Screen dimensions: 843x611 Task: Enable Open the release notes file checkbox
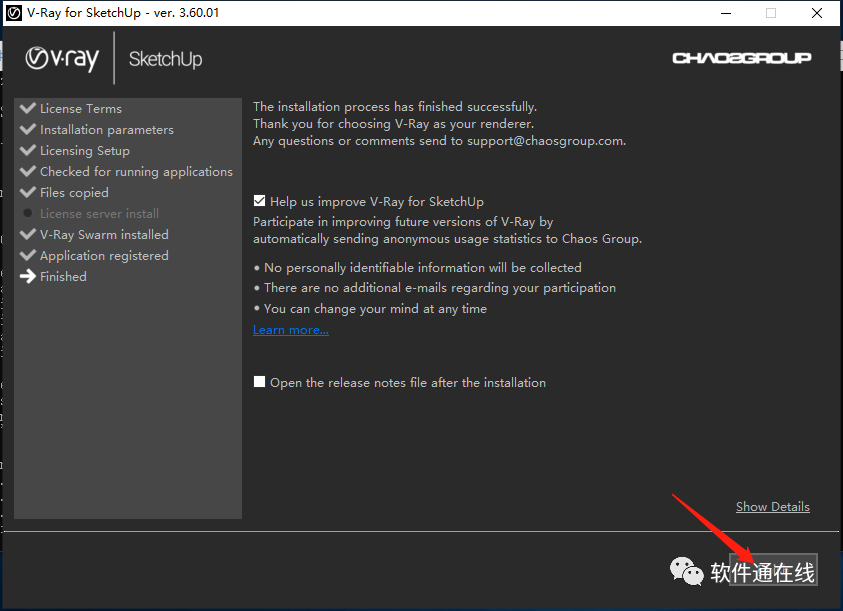tap(259, 382)
